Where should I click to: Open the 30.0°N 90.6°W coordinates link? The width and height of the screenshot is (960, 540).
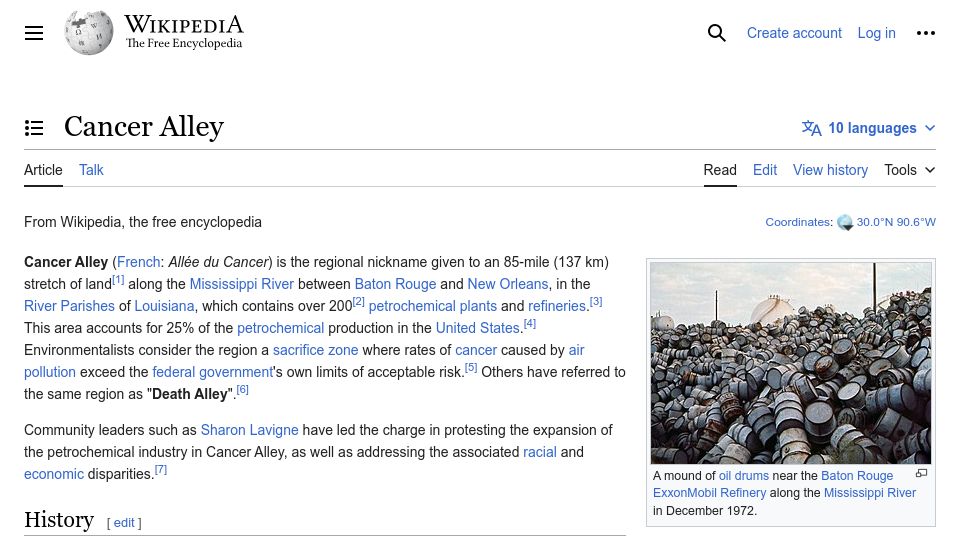(896, 222)
